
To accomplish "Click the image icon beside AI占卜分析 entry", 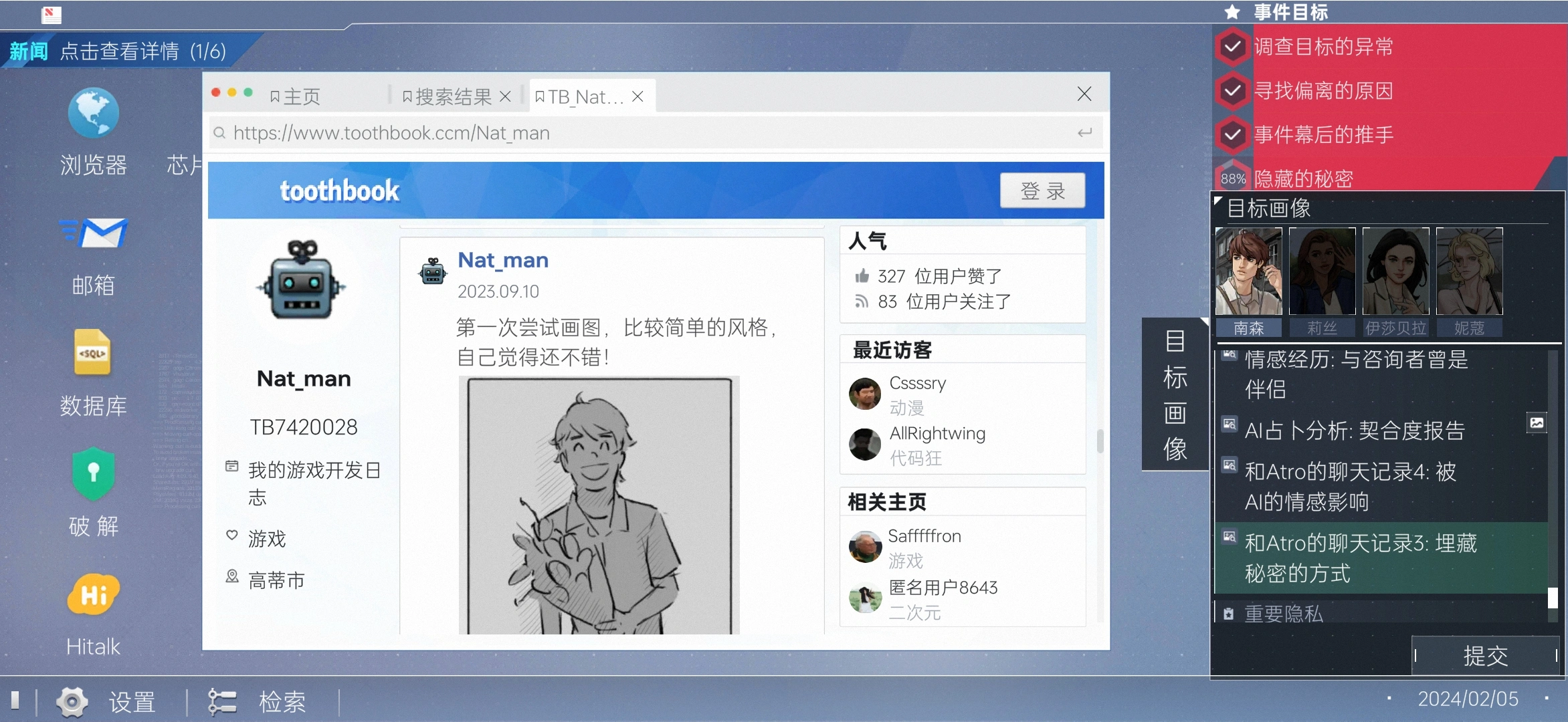I will [1537, 423].
